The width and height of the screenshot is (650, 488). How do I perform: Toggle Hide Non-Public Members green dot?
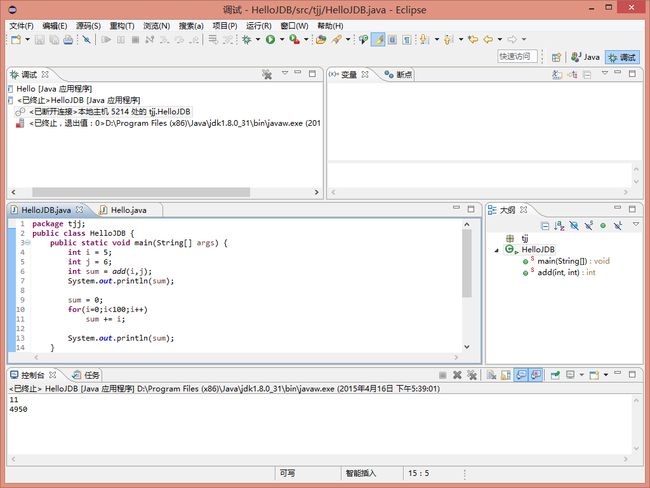603,226
